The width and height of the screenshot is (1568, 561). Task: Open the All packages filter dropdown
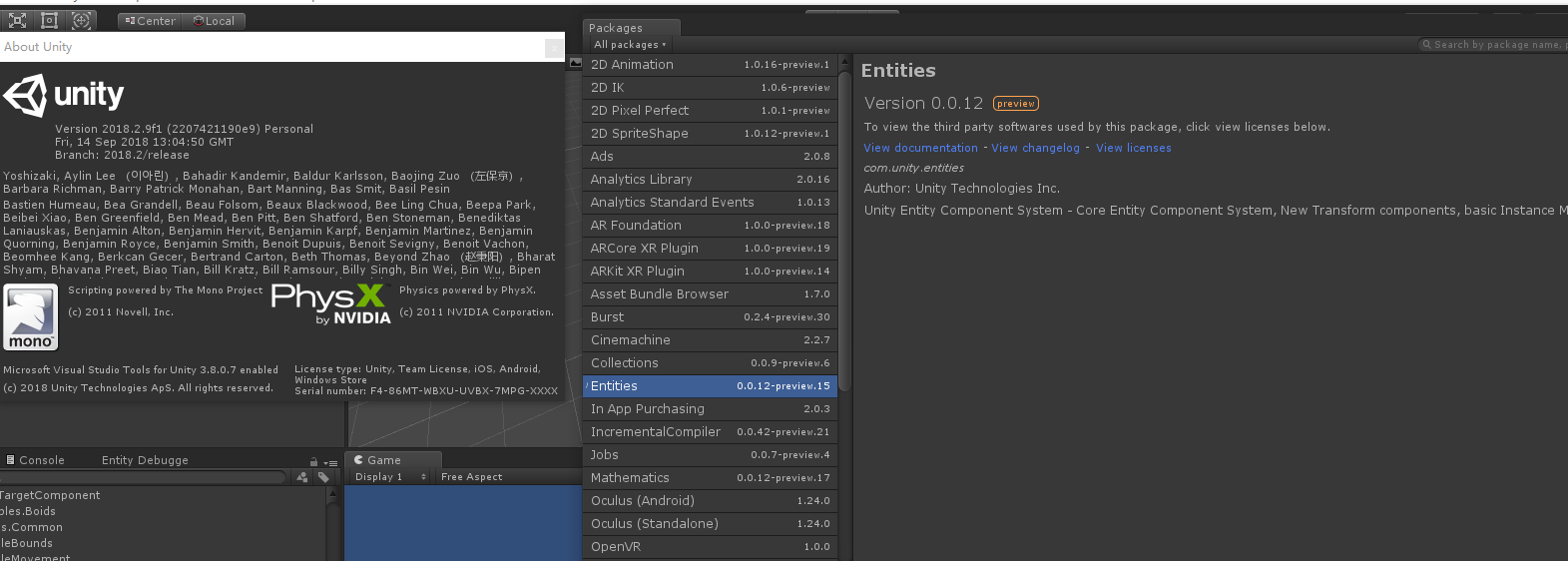pos(630,45)
